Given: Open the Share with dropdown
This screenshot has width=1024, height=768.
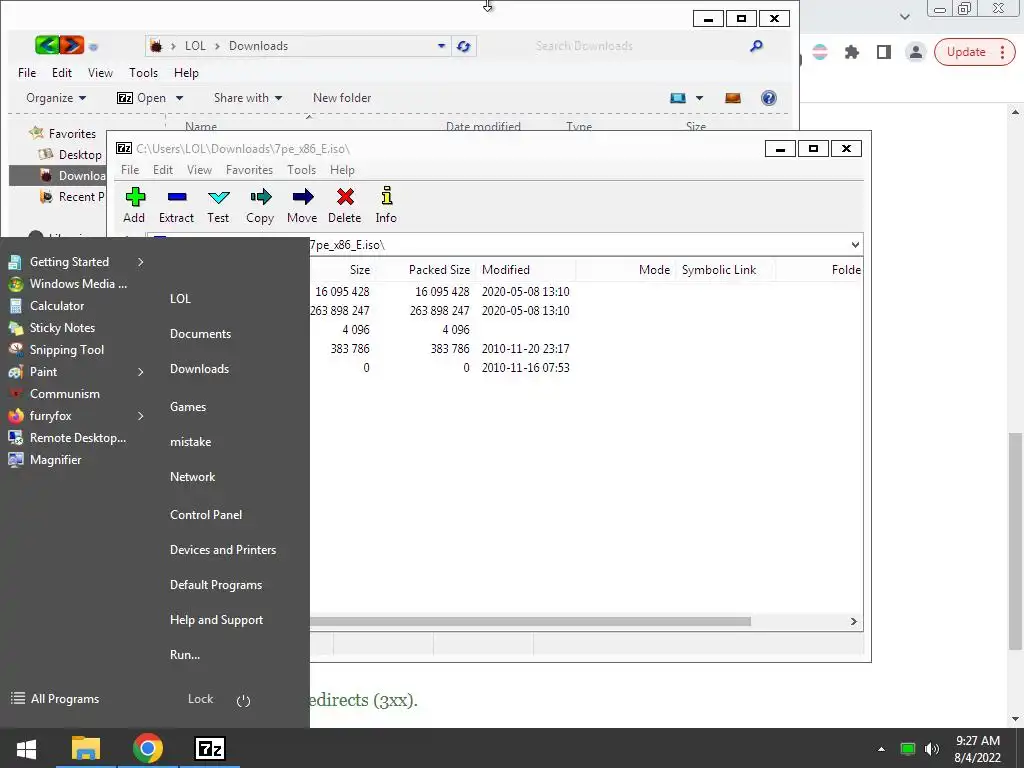Looking at the screenshot, I should [x=248, y=98].
